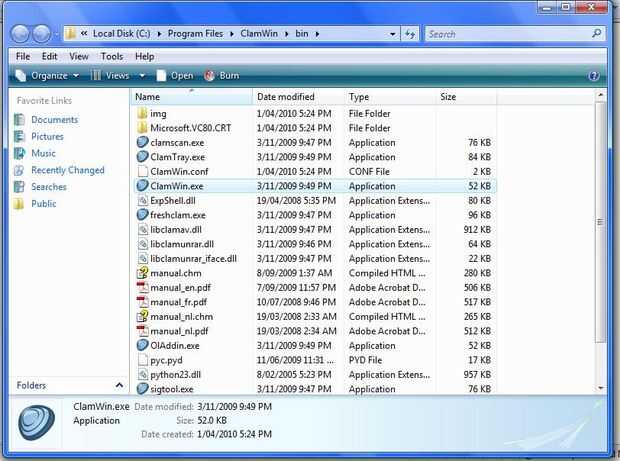The image size is (620, 461).
Task: Click the pyc.pyd file icon
Action: [142, 360]
